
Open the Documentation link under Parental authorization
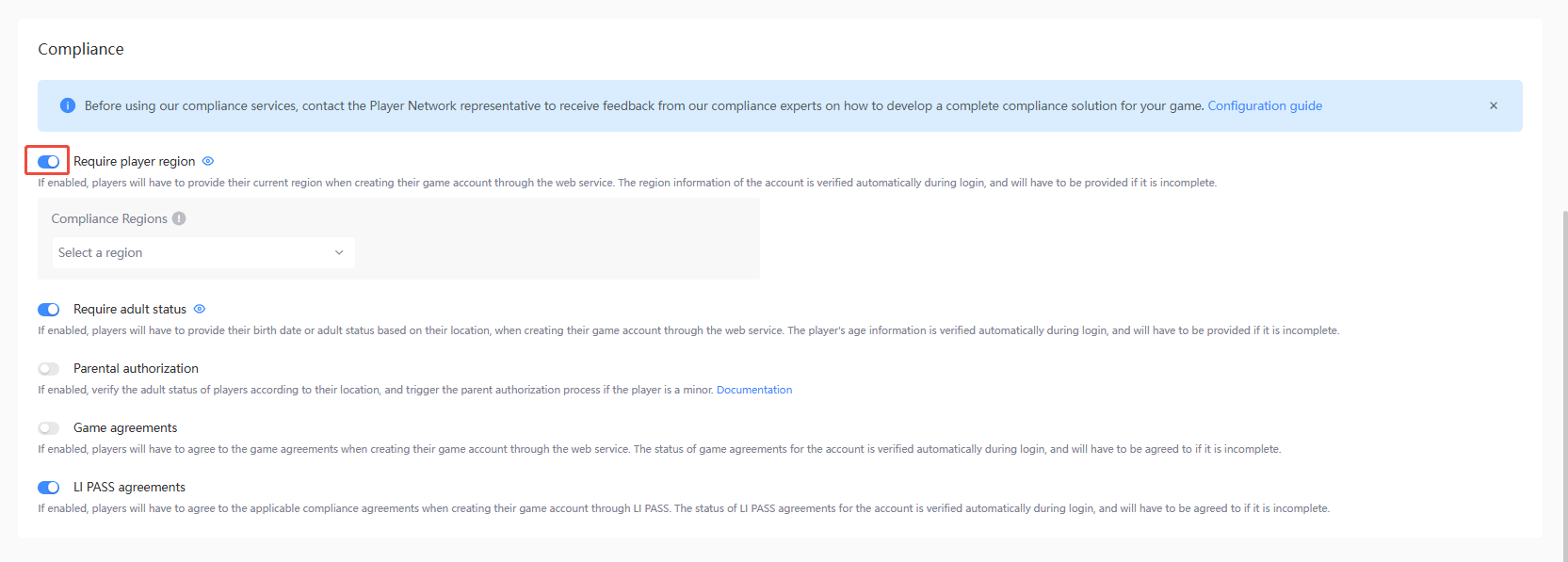click(x=754, y=390)
